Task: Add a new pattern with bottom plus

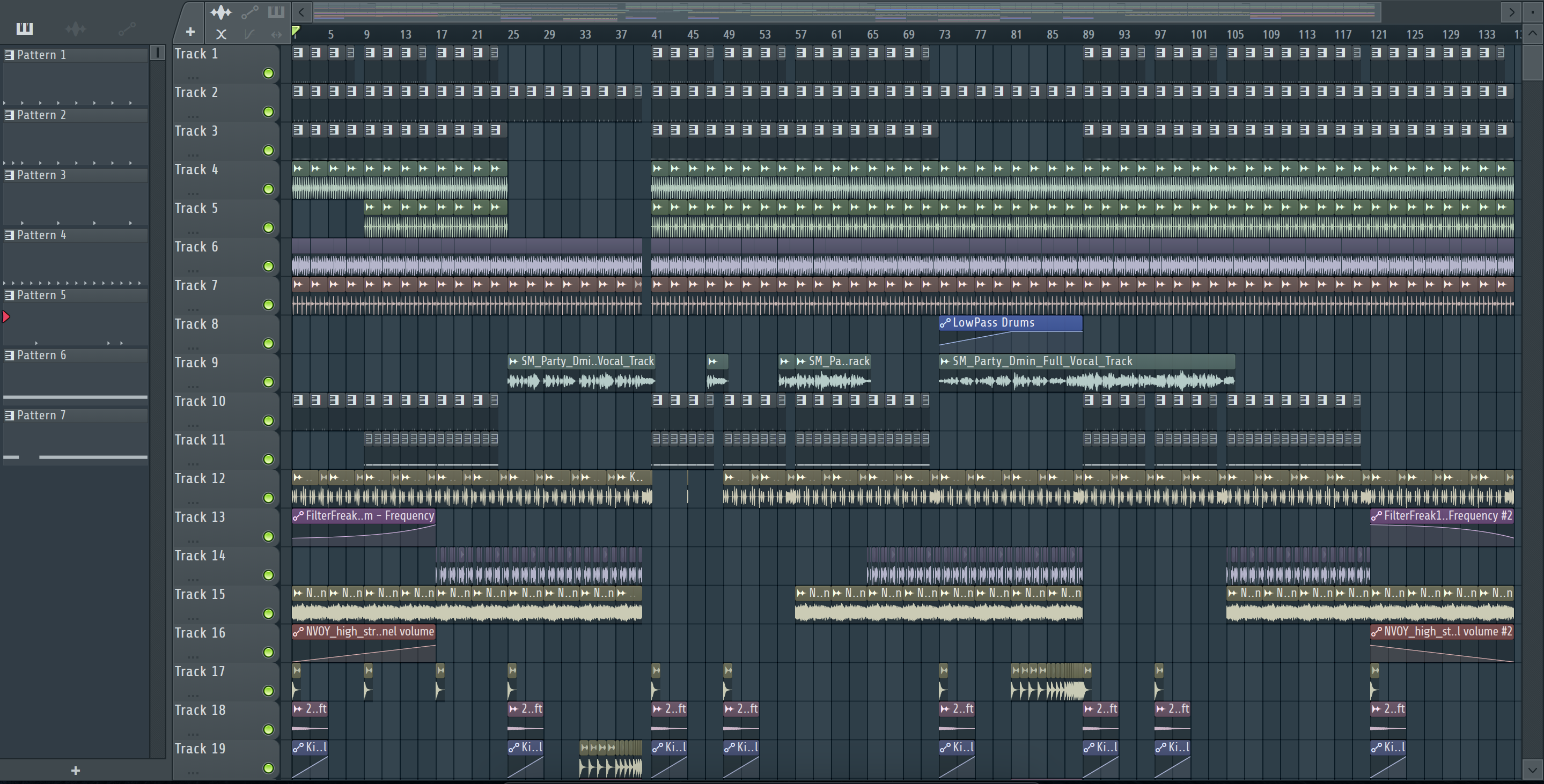Action: [76, 771]
